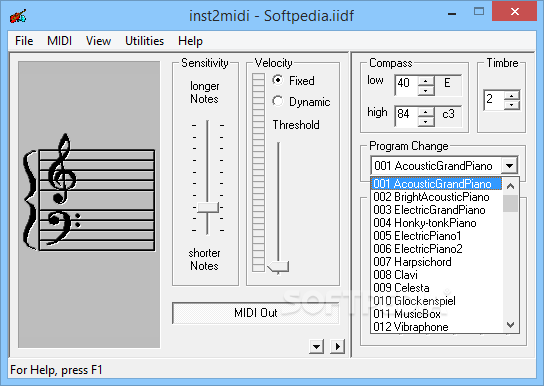Select 008 Clavi
Viewport: 544px width, 386px height.
(x=436, y=275)
